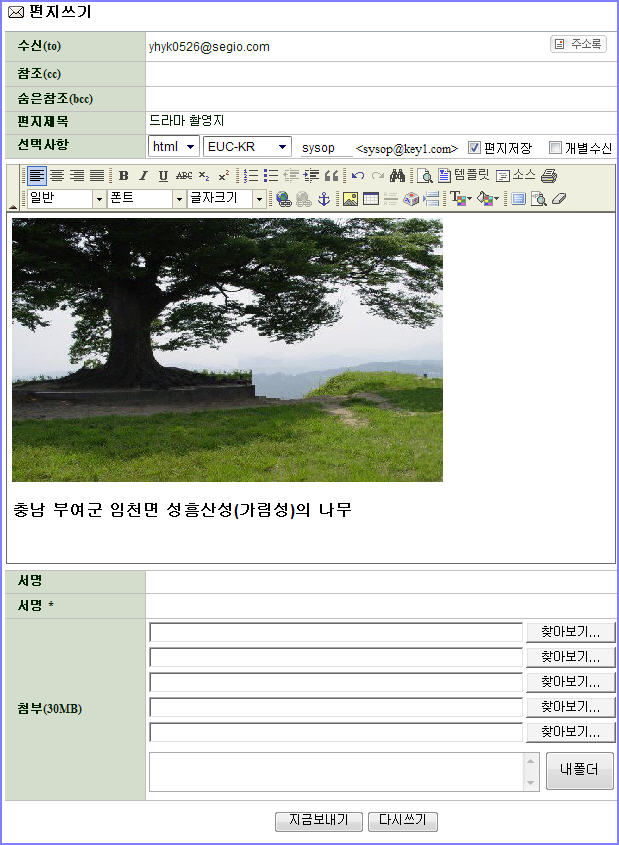
Task: Insert an anchor into the message
Action: tap(323, 199)
